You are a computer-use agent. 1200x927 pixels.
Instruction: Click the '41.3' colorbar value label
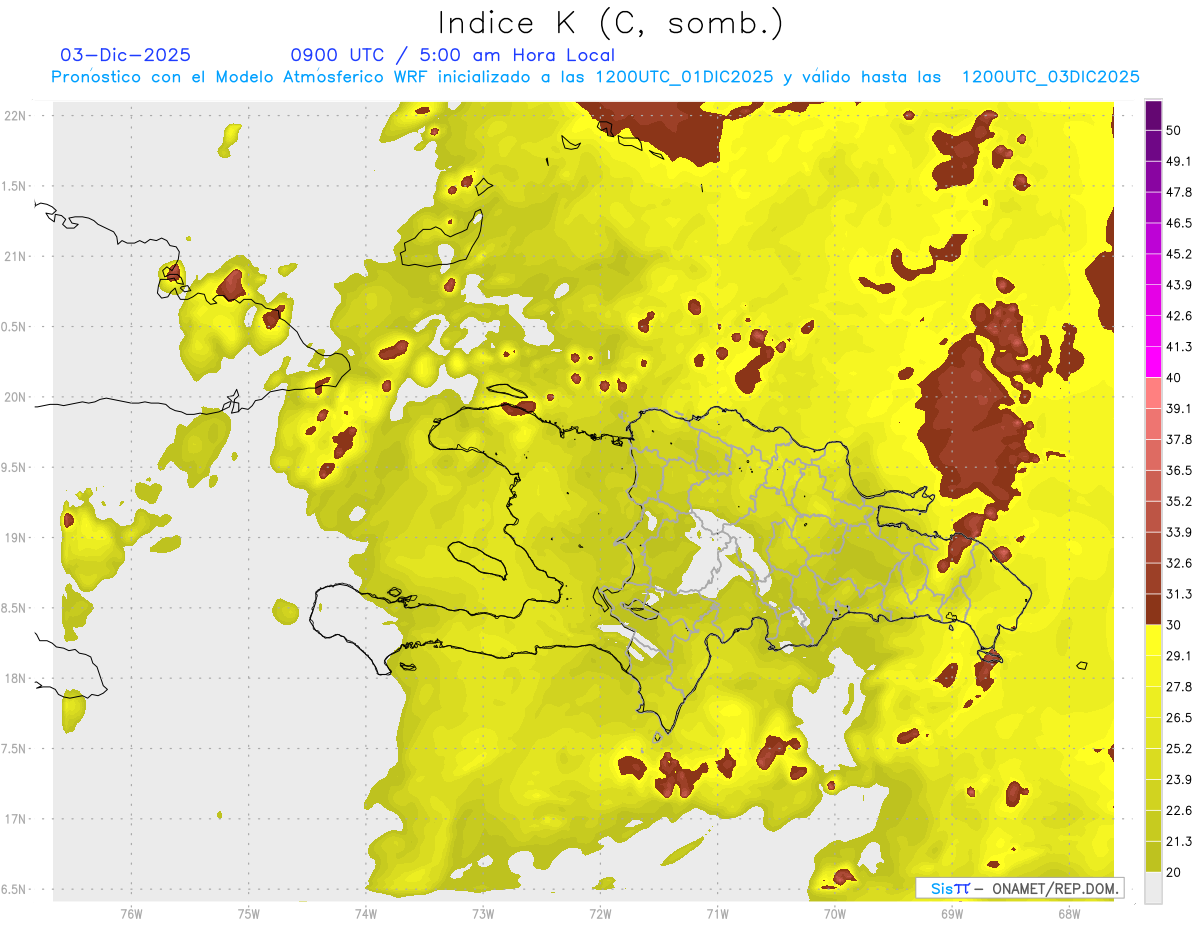(1179, 347)
